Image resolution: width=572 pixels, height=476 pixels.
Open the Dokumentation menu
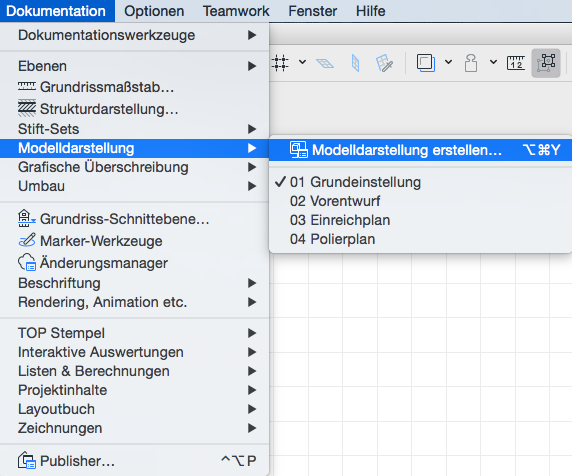[x=56, y=11]
